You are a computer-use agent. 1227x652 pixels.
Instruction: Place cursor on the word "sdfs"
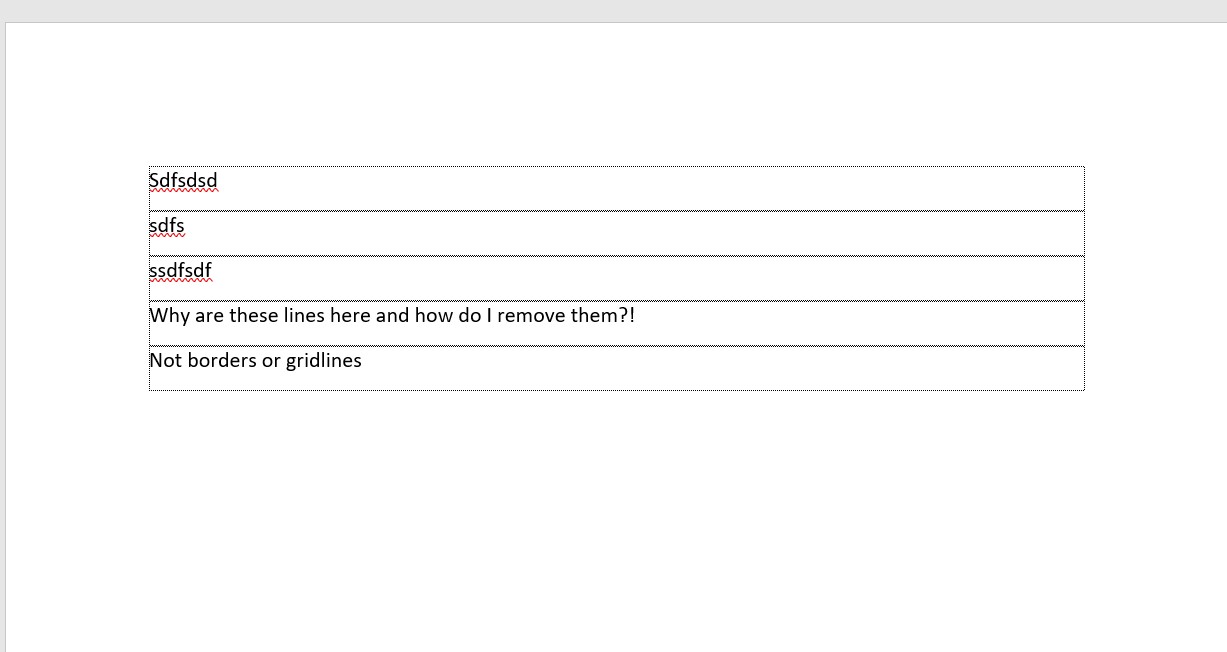(167, 226)
